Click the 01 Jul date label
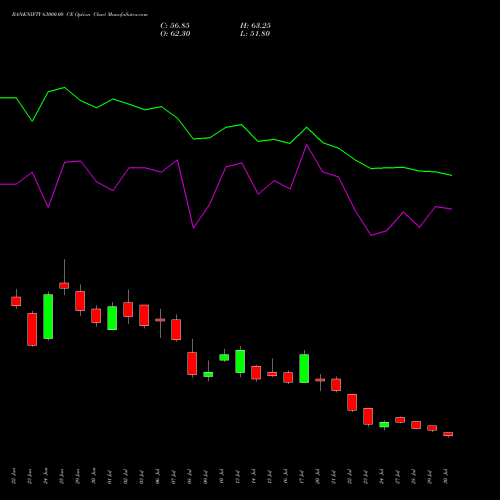The image size is (500, 500). coord(110,477)
